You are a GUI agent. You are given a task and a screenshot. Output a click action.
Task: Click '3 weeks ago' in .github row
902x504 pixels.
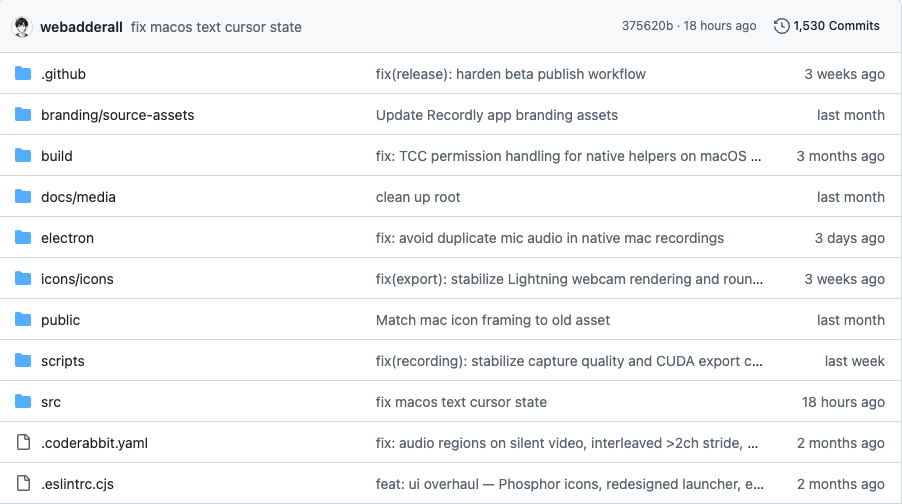844,74
